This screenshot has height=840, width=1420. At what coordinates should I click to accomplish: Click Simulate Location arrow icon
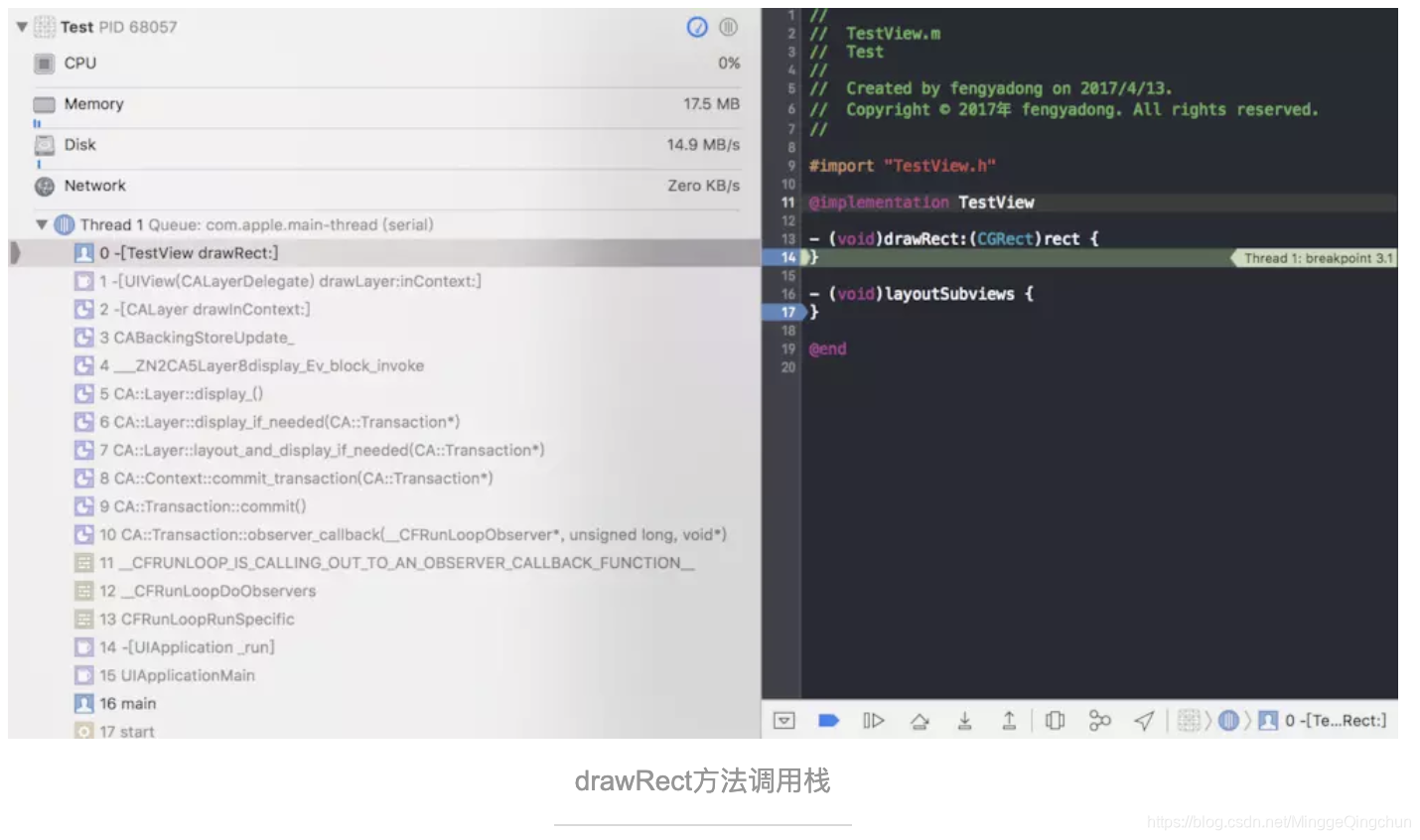pos(1144,721)
